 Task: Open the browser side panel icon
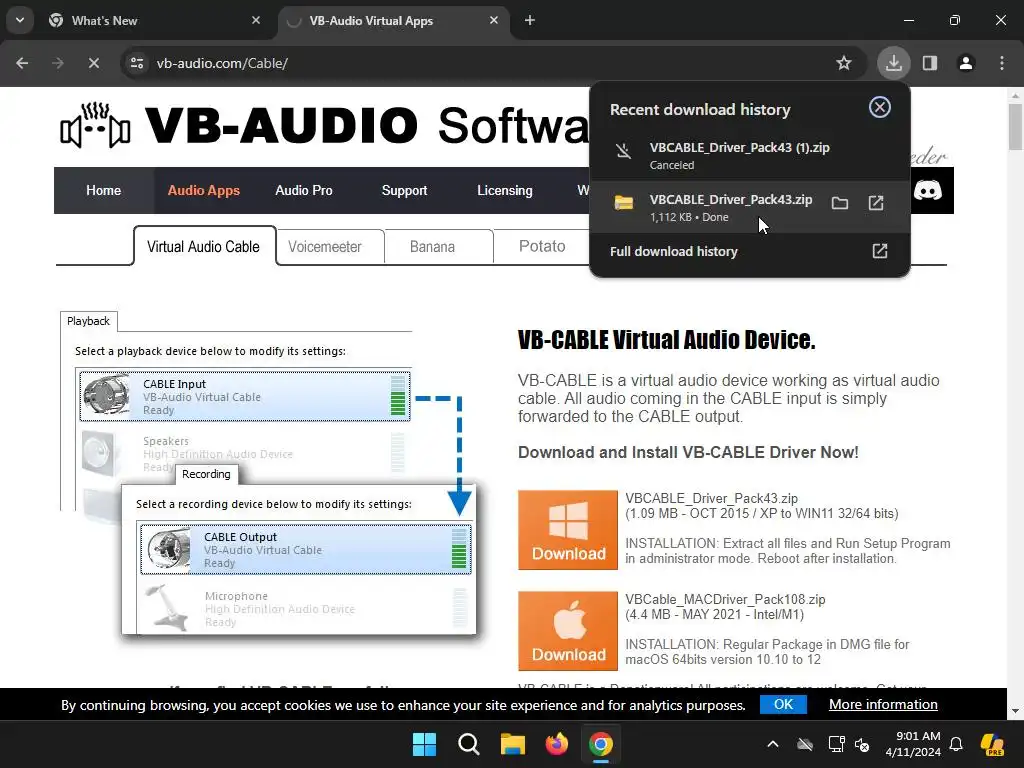[x=930, y=63]
